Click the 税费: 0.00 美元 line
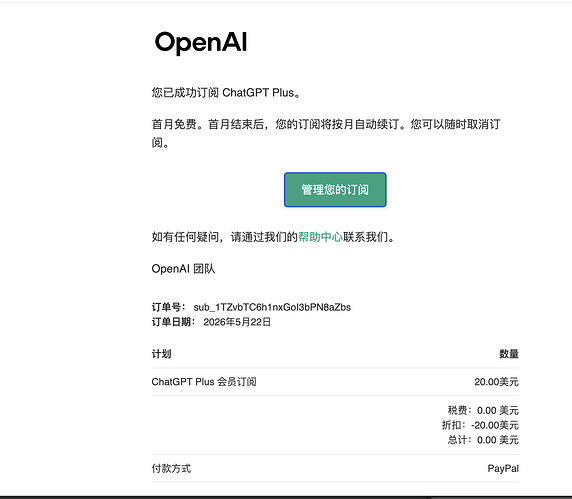 483,410
